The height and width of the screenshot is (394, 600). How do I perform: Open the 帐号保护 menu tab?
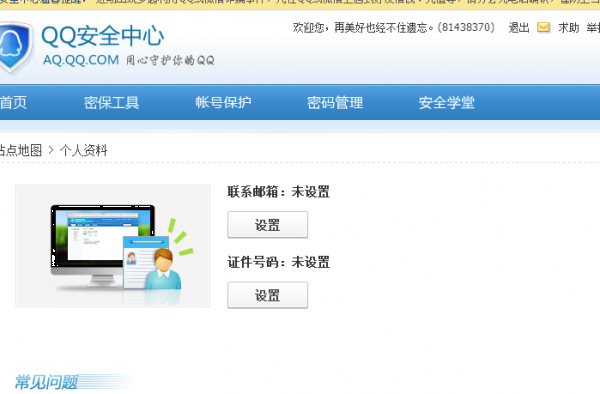tap(223, 103)
